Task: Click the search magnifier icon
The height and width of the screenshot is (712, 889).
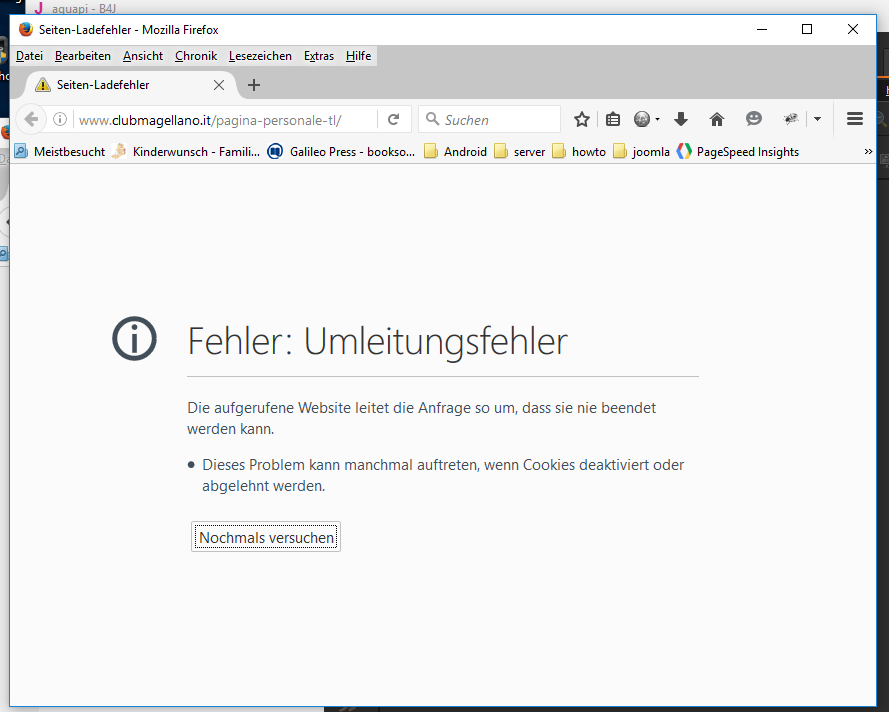Action: tap(432, 119)
